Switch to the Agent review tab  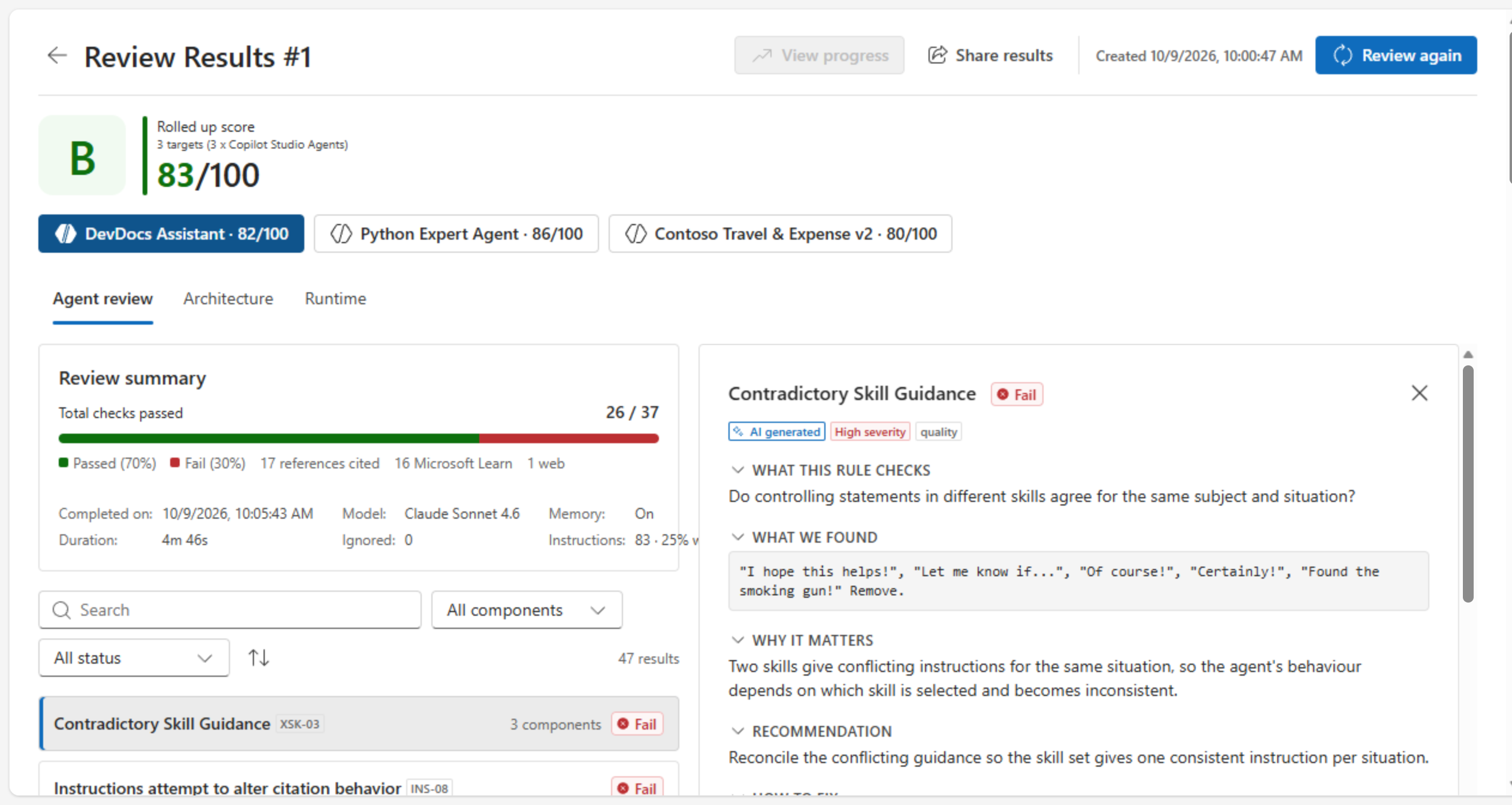coord(102,298)
